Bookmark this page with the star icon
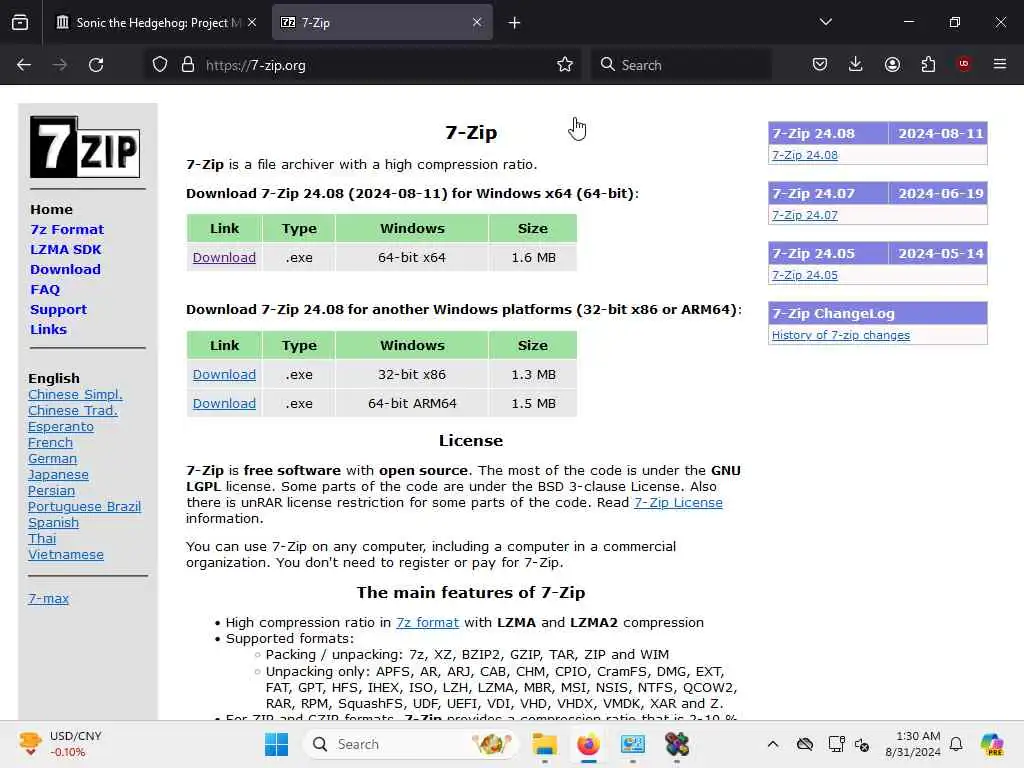Viewport: 1024px width, 768px height. 565,65
